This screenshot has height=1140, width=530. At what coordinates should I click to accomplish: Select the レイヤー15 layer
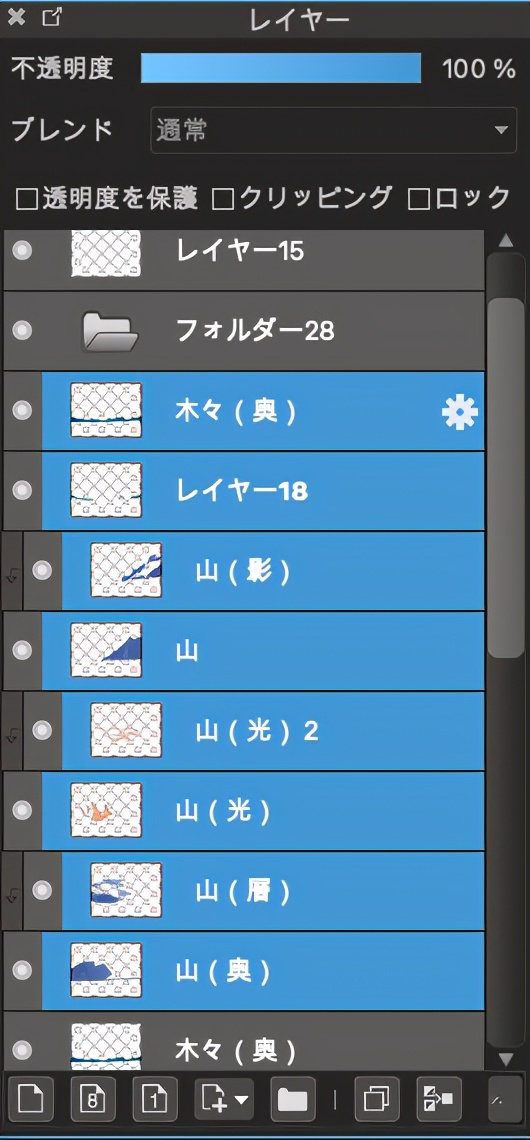point(244,253)
